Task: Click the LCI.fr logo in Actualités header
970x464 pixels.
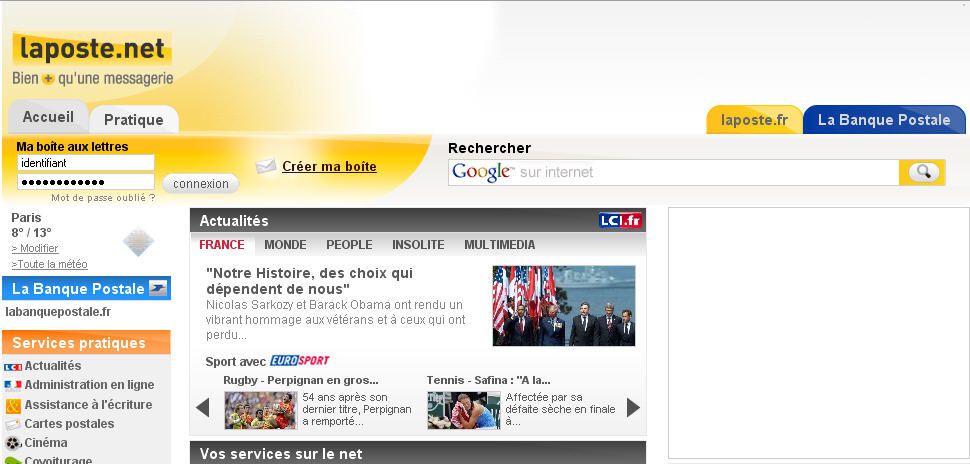Action: tap(620, 220)
